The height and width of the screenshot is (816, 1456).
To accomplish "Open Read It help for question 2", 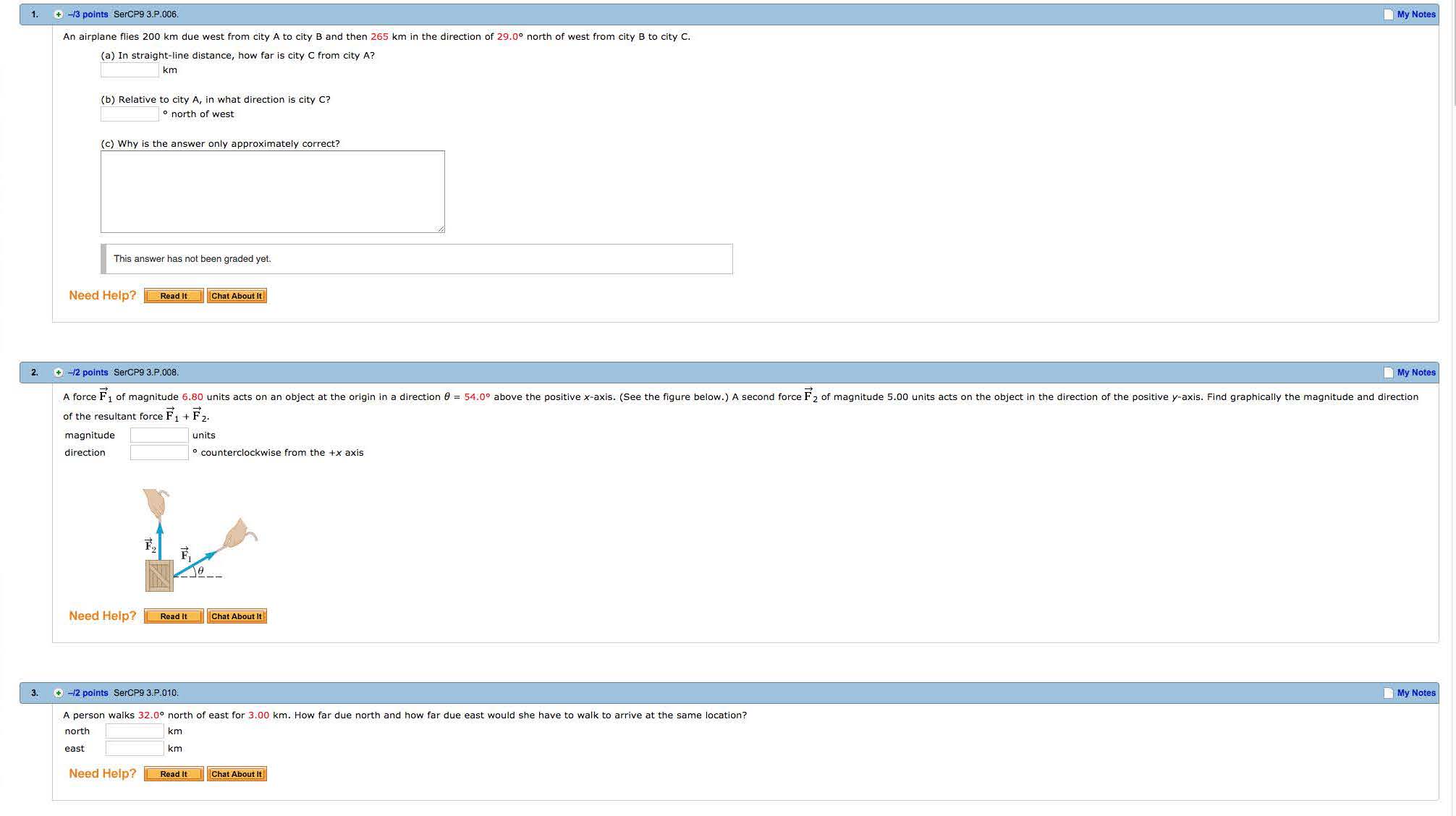I will pyautogui.click(x=174, y=616).
